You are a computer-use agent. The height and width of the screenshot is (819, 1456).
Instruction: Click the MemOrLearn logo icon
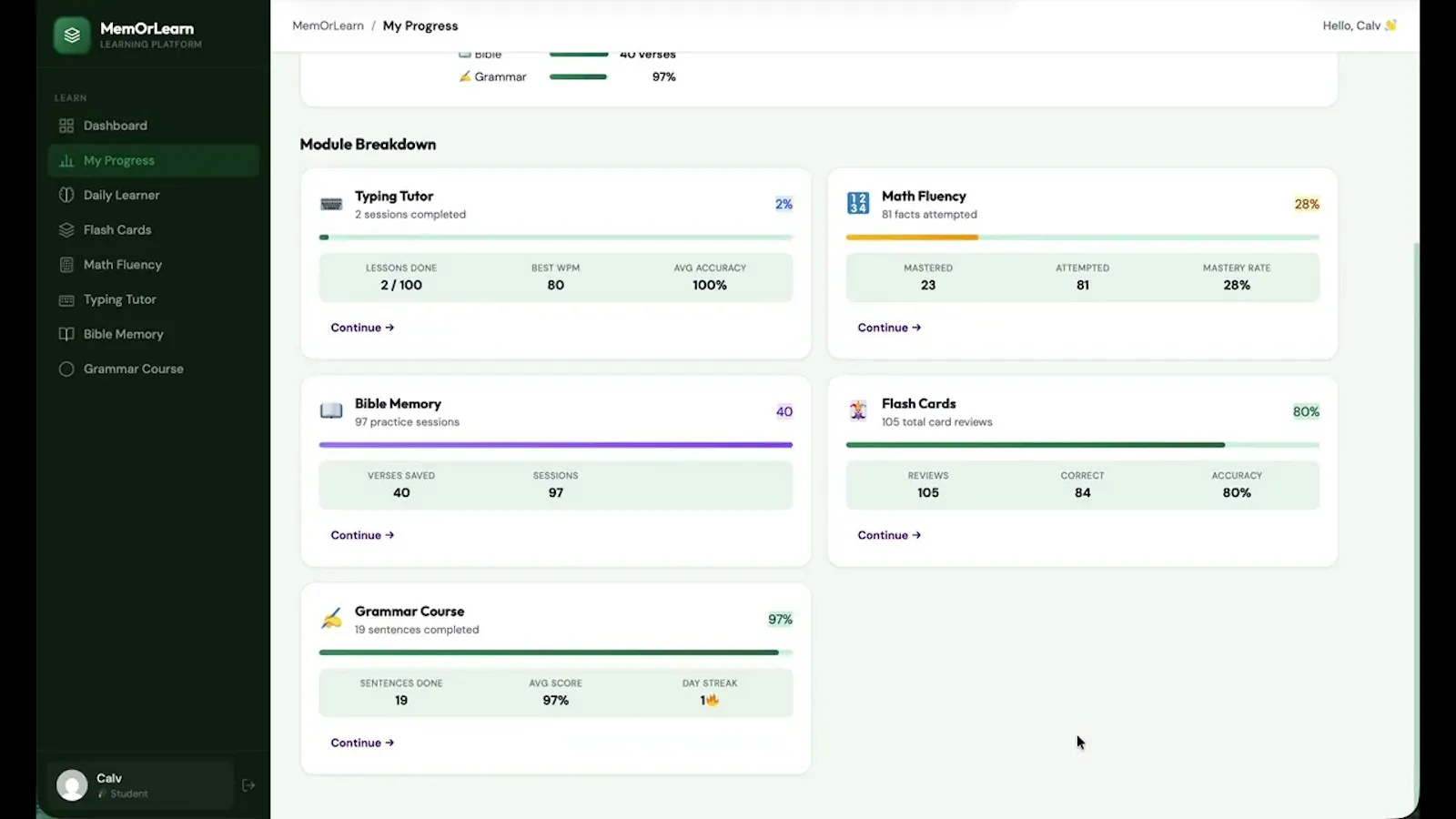tap(72, 35)
